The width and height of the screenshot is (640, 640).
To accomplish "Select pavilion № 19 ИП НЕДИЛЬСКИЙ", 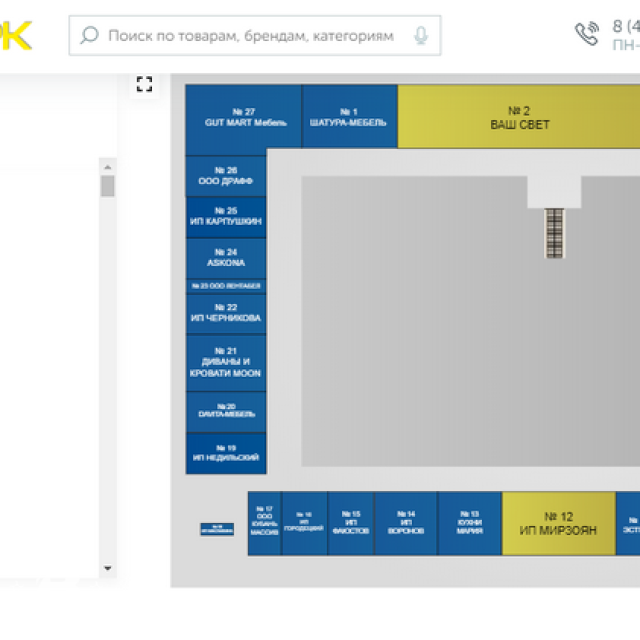I will point(226,453).
